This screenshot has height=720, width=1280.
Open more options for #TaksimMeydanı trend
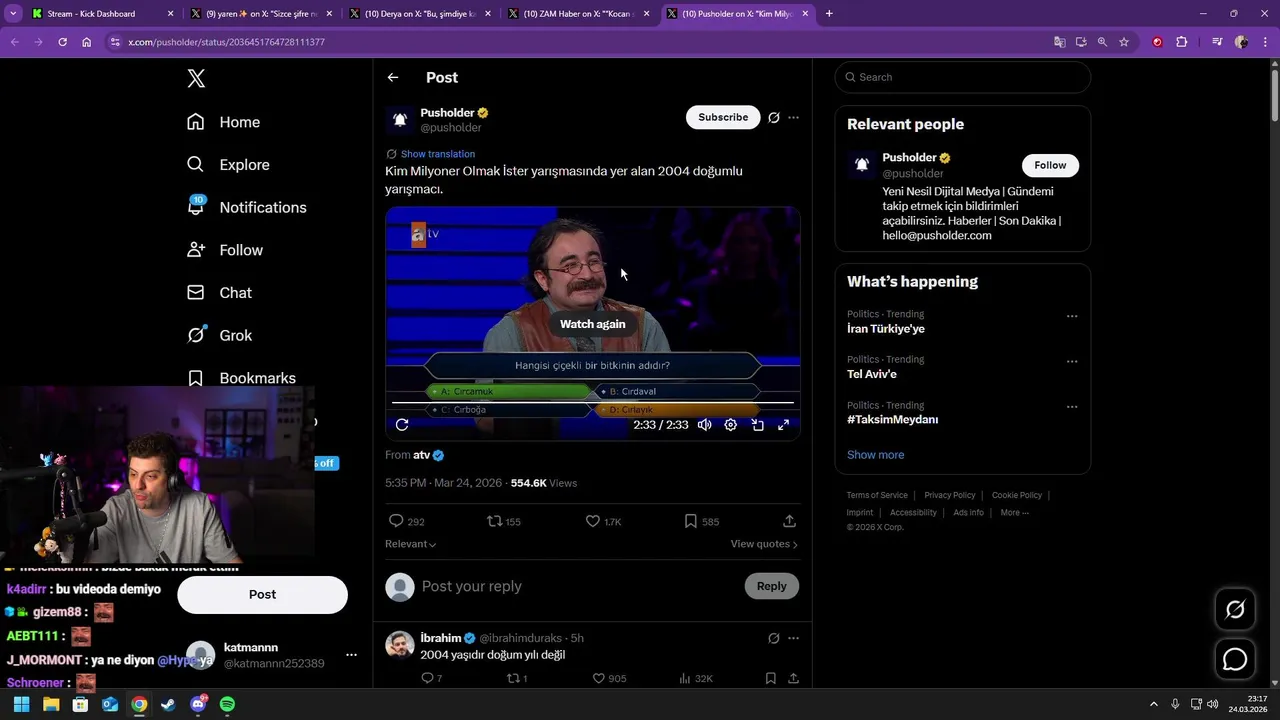pyautogui.click(x=1072, y=407)
